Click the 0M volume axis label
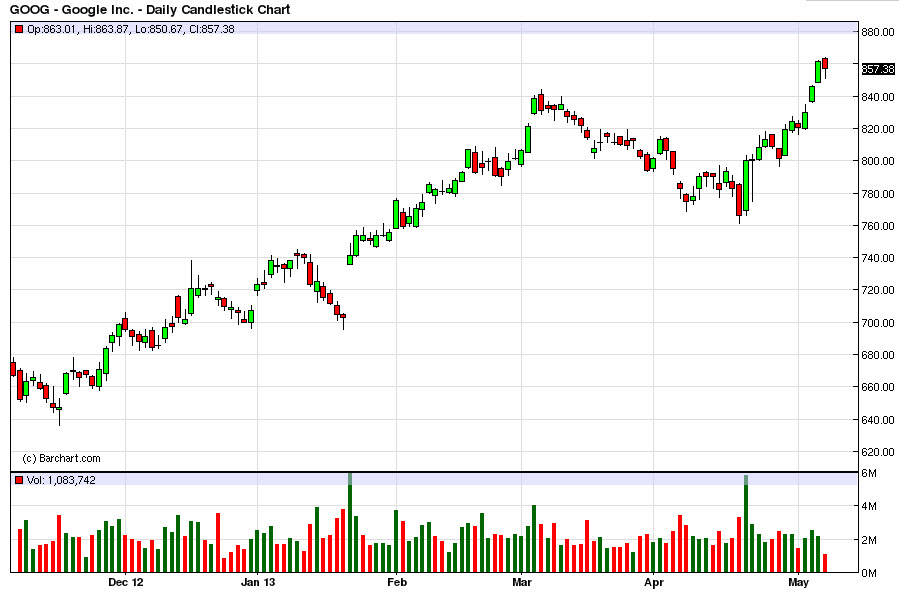This screenshot has width=899, height=593. click(869, 573)
